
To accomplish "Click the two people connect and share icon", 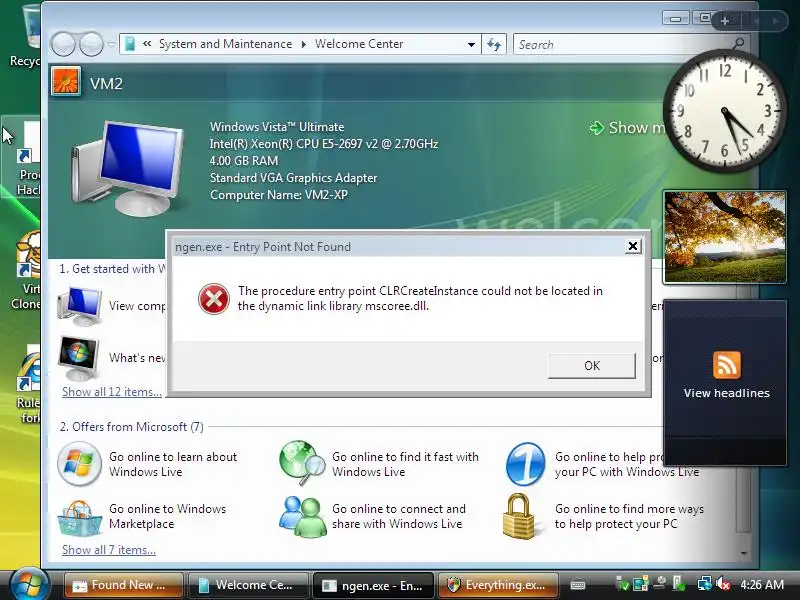I will pyautogui.click(x=303, y=516).
